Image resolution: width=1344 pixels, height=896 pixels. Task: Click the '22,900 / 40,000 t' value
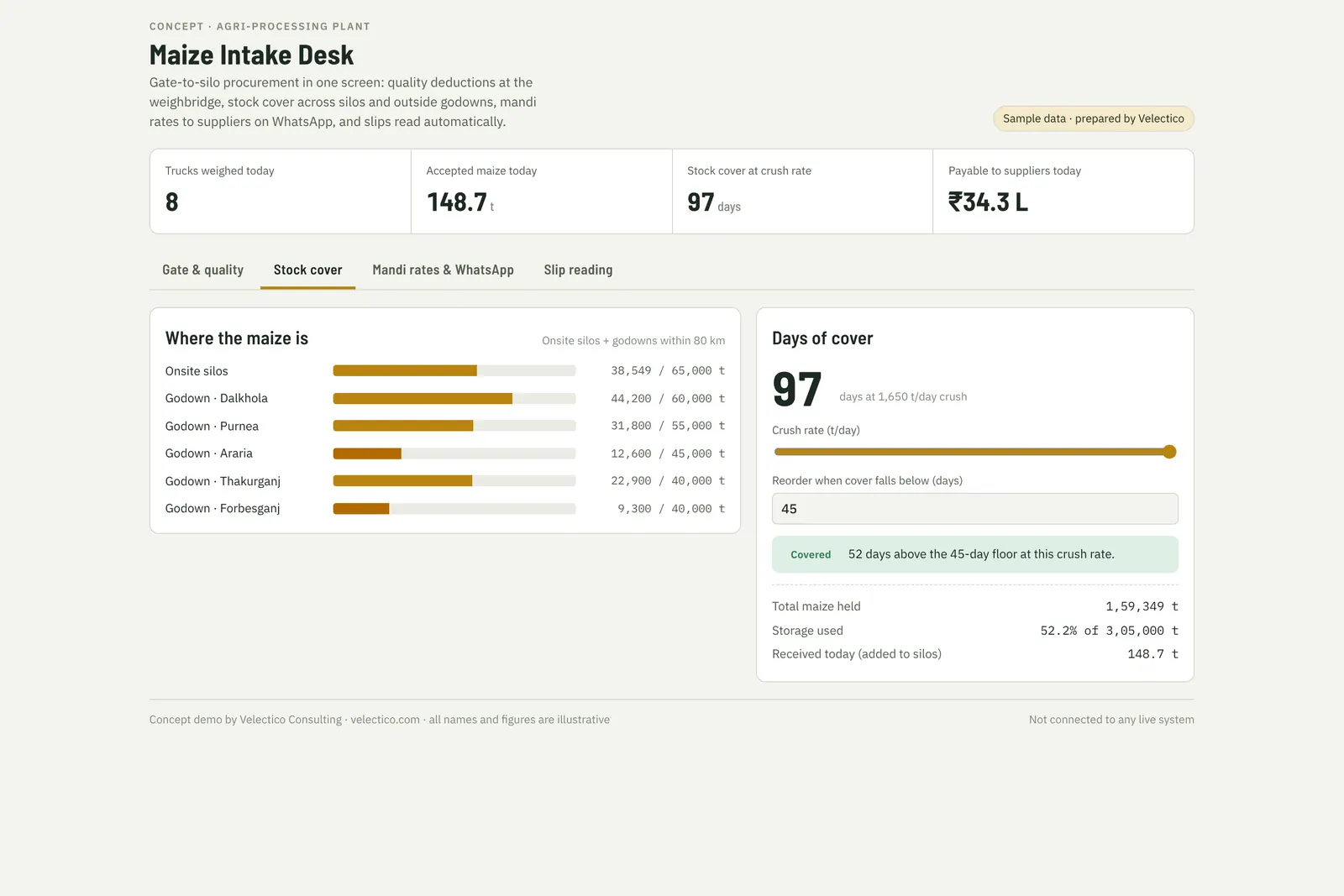tap(668, 481)
